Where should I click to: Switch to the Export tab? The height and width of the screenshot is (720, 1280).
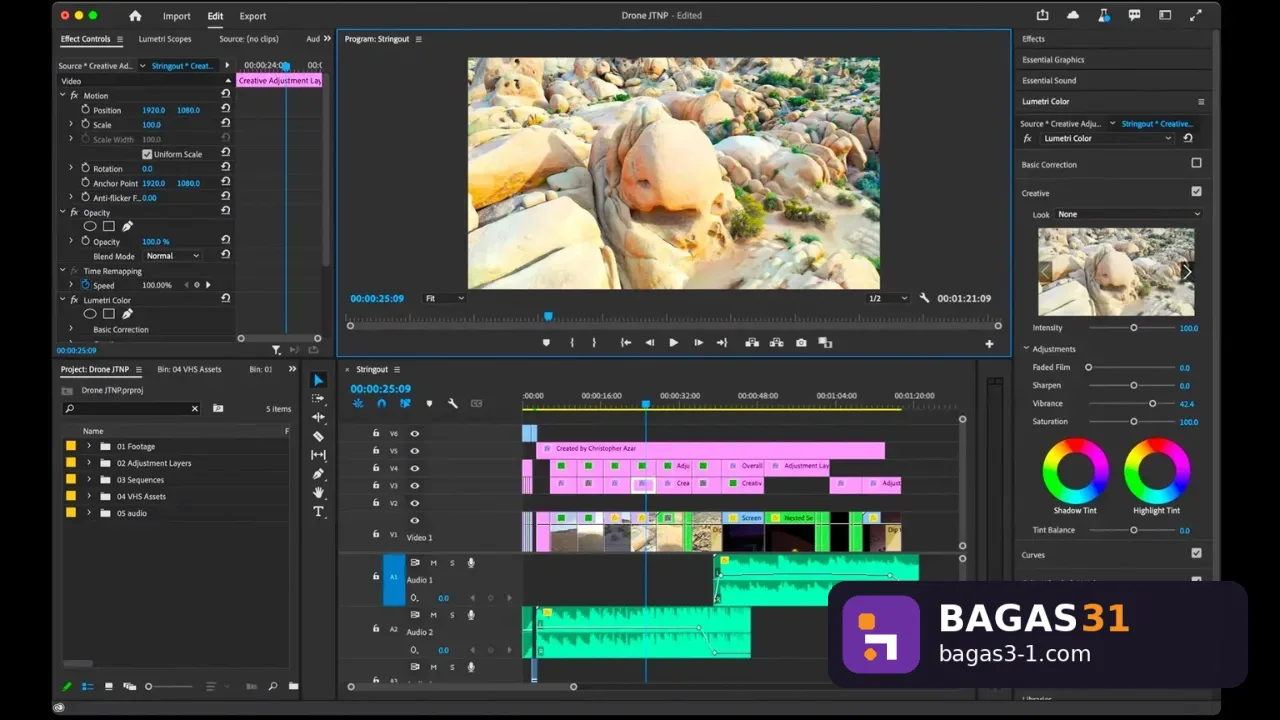(x=253, y=16)
